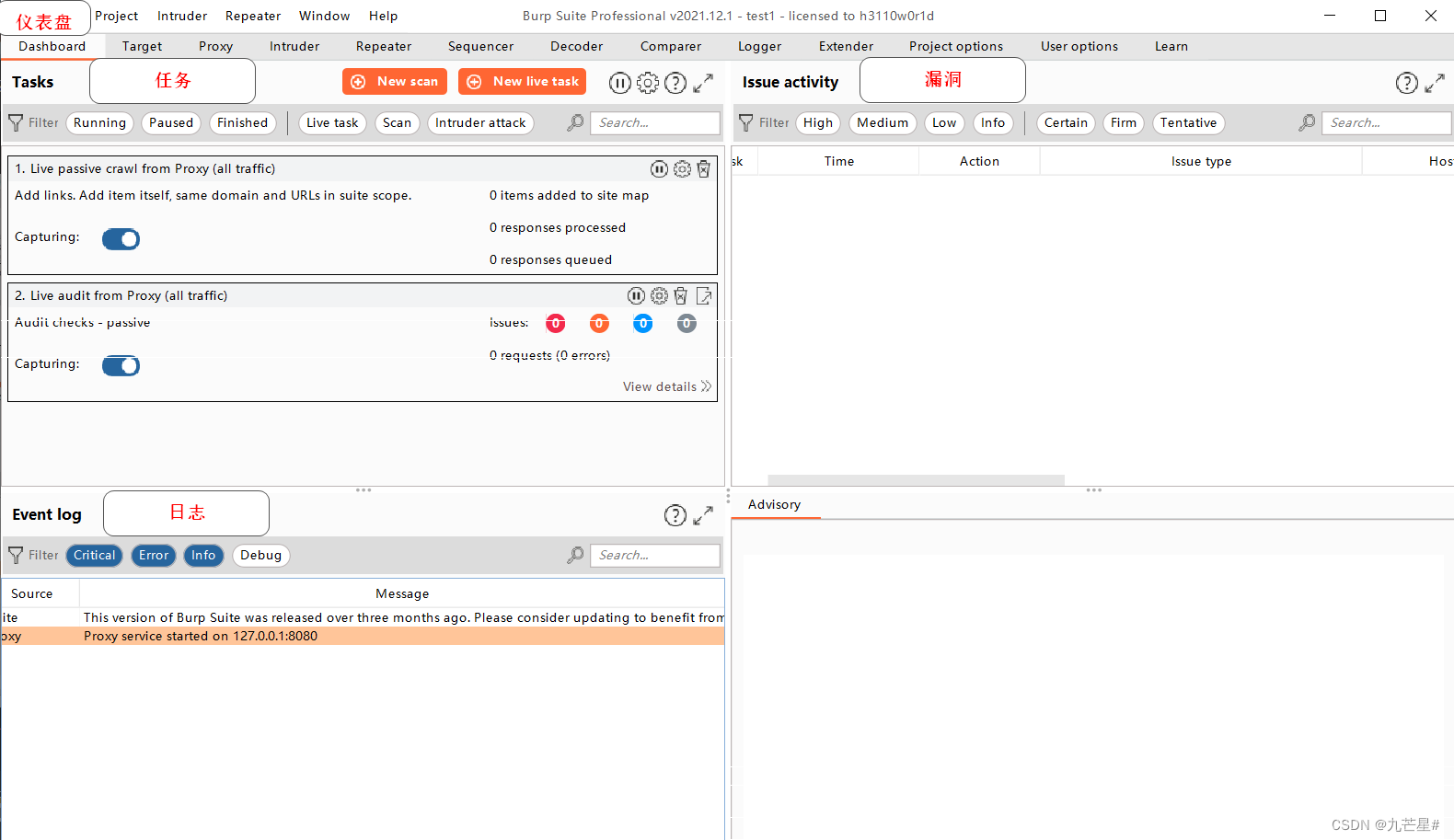Toggle the Running tasks filter

click(99, 122)
